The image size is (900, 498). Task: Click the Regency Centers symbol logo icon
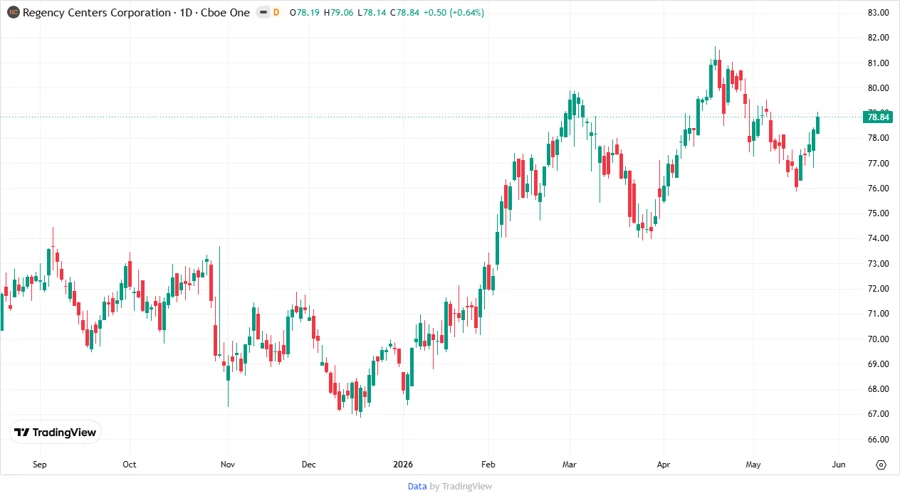click(x=13, y=12)
